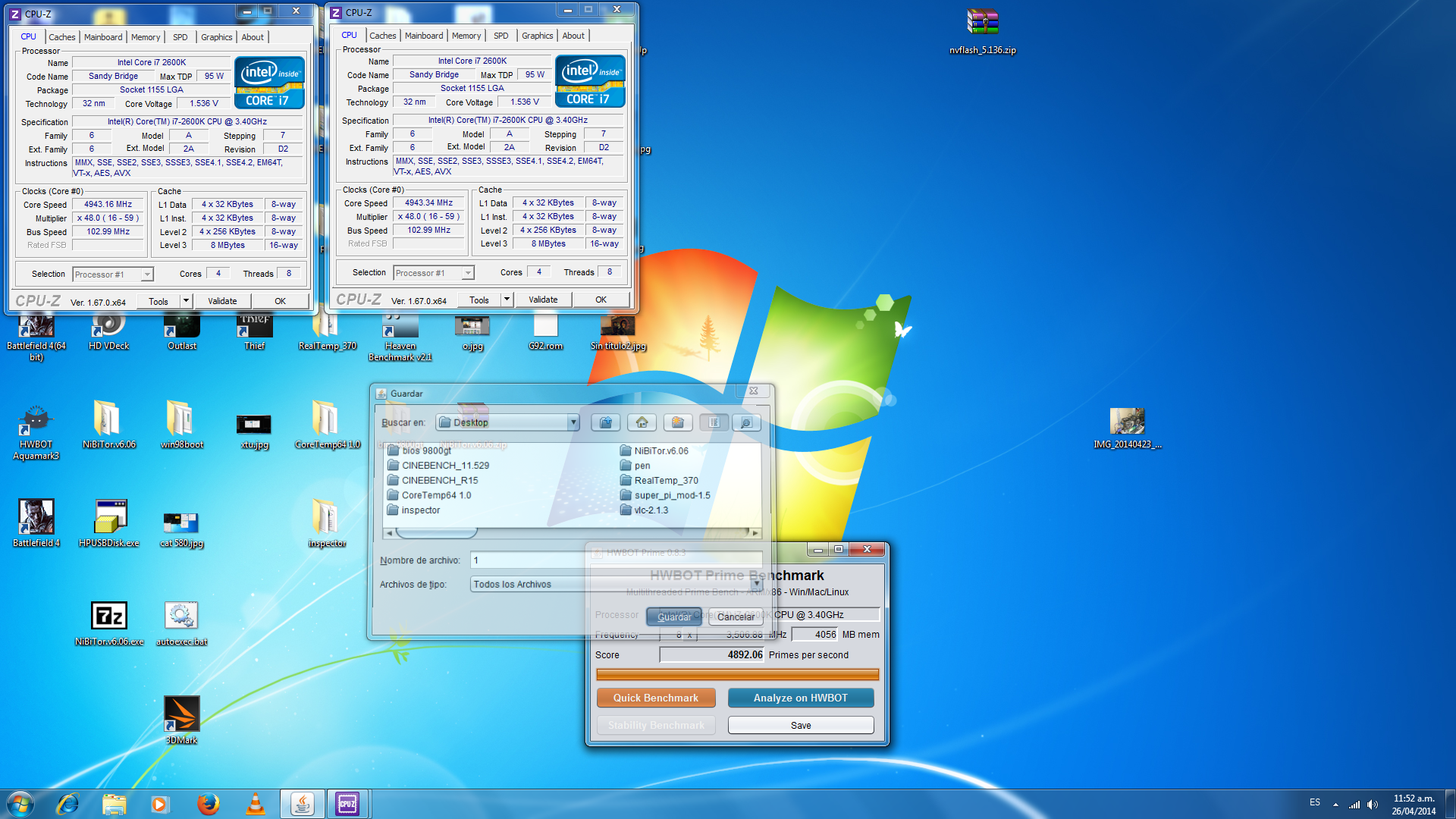Create a new folder in Guardar dialog
1456x819 pixels.
pyautogui.click(x=678, y=422)
